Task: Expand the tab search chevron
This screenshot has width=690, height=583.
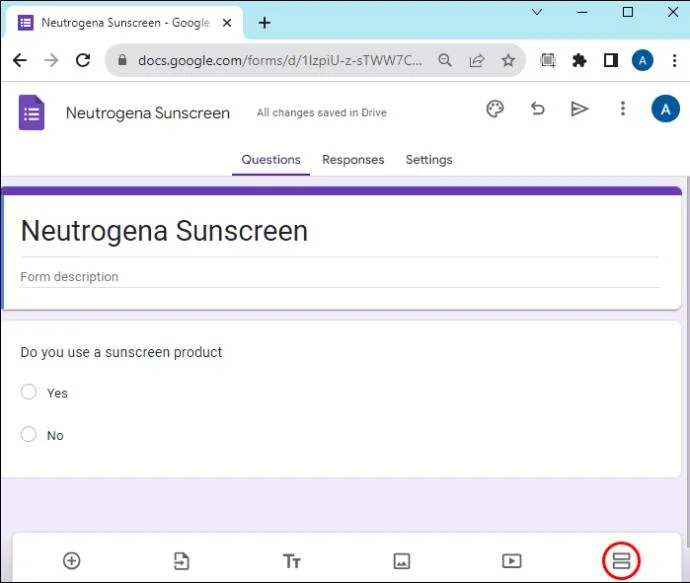Action: (537, 12)
